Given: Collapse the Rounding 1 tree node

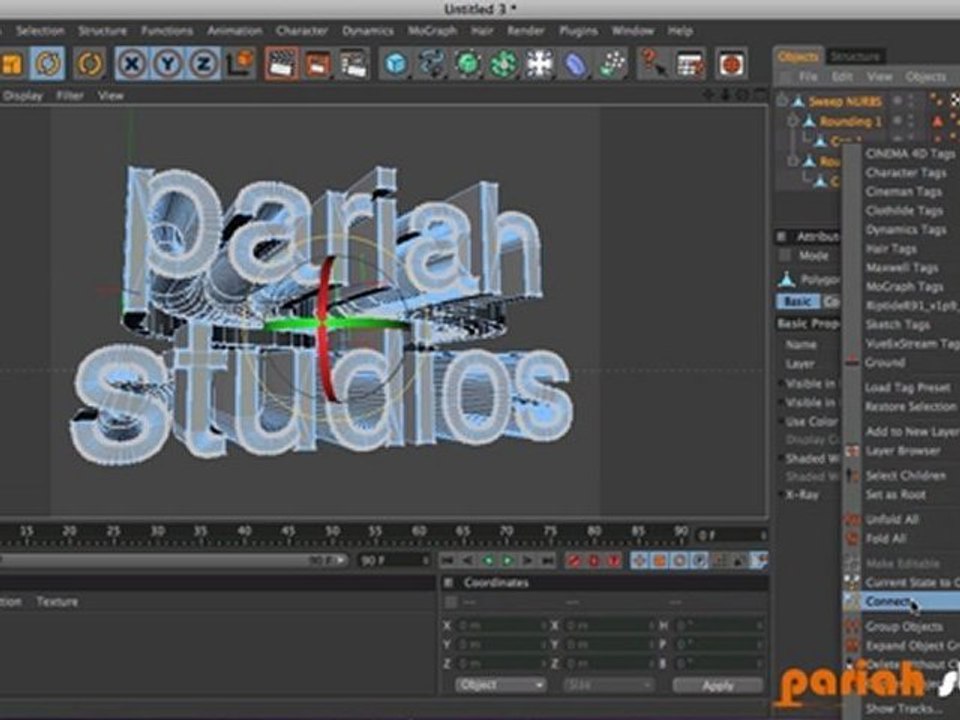Looking at the screenshot, I should [x=792, y=121].
